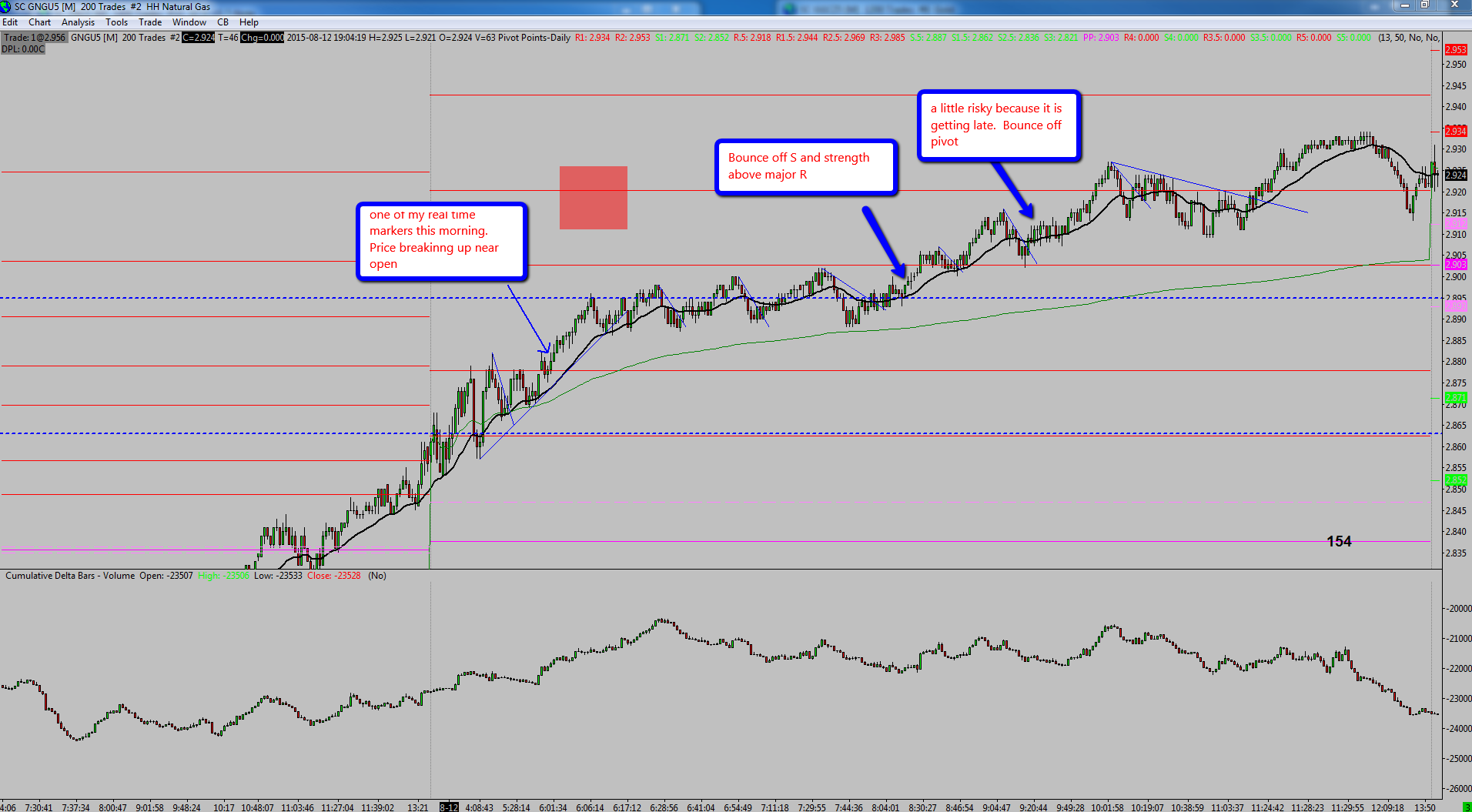This screenshot has width=1472, height=812.
Task: Click the 'Close: -23528' delta value
Action: (x=334, y=576)
